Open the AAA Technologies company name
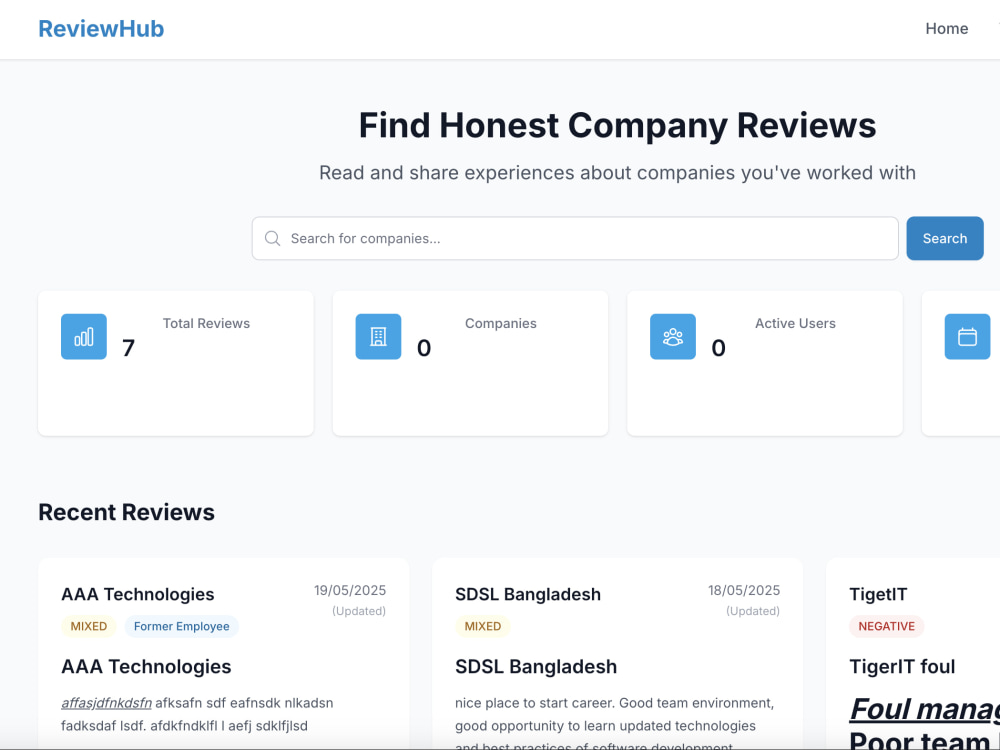The image size is (1000, 750). 138,594
